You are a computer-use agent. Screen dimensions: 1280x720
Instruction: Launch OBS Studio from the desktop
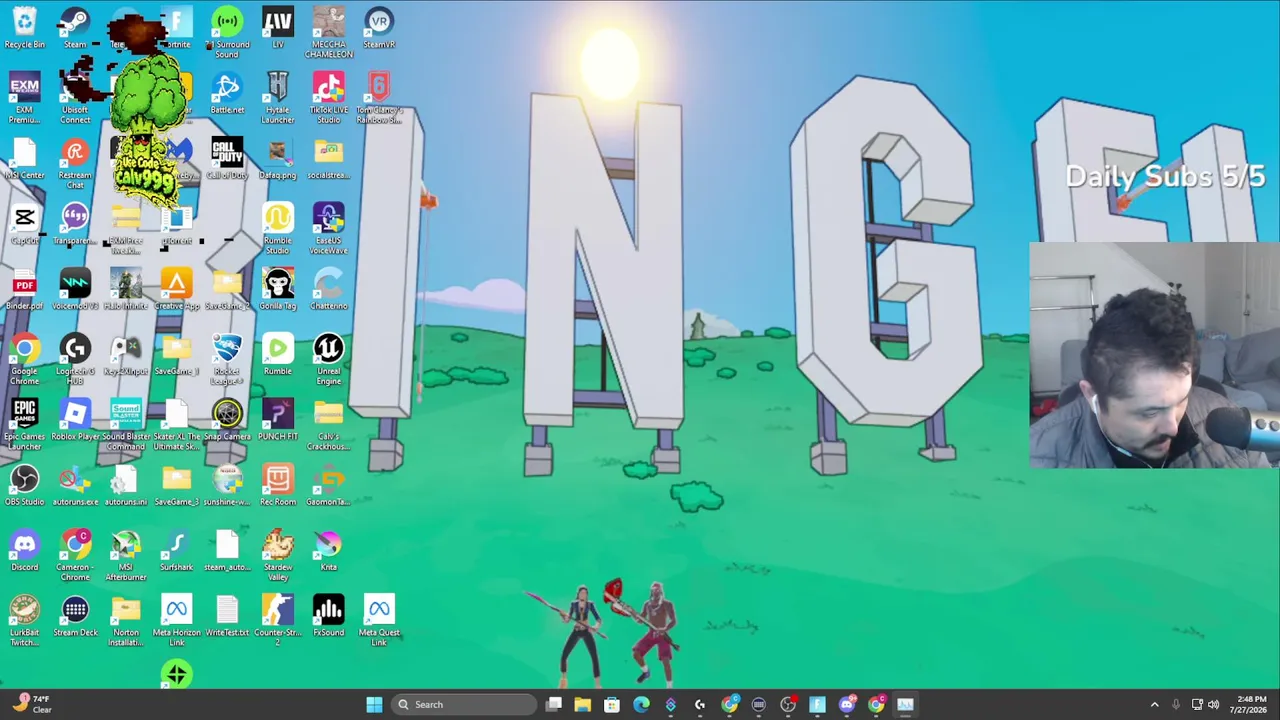25,486
